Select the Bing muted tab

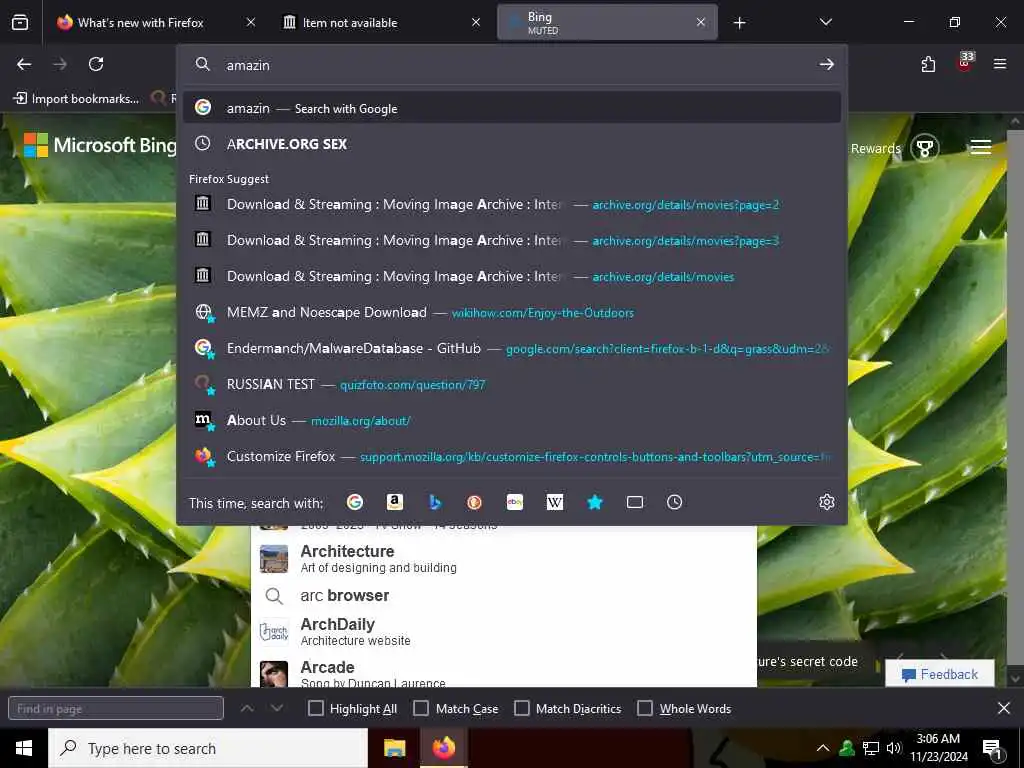point(607,23)
